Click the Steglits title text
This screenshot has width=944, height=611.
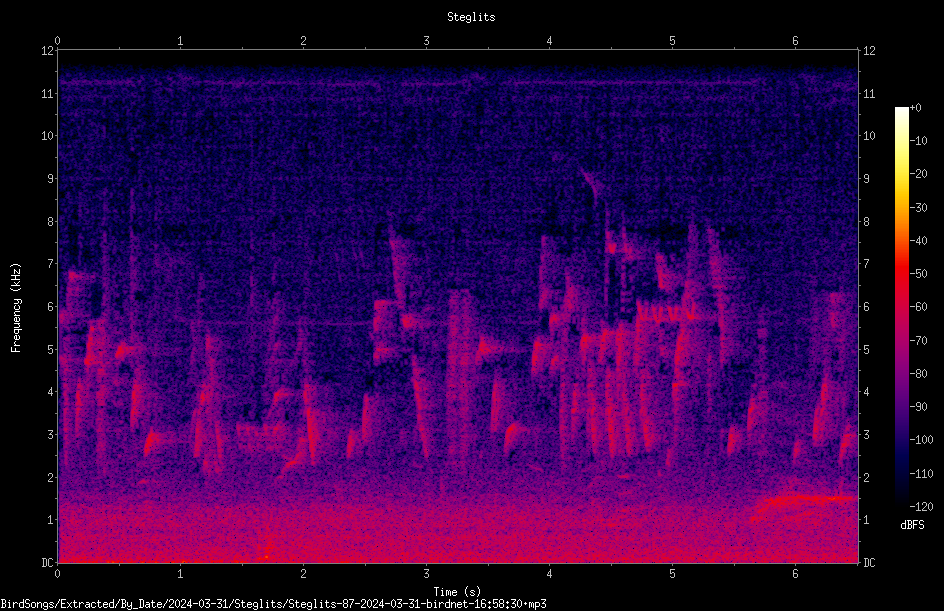click(x=471, y=17)
